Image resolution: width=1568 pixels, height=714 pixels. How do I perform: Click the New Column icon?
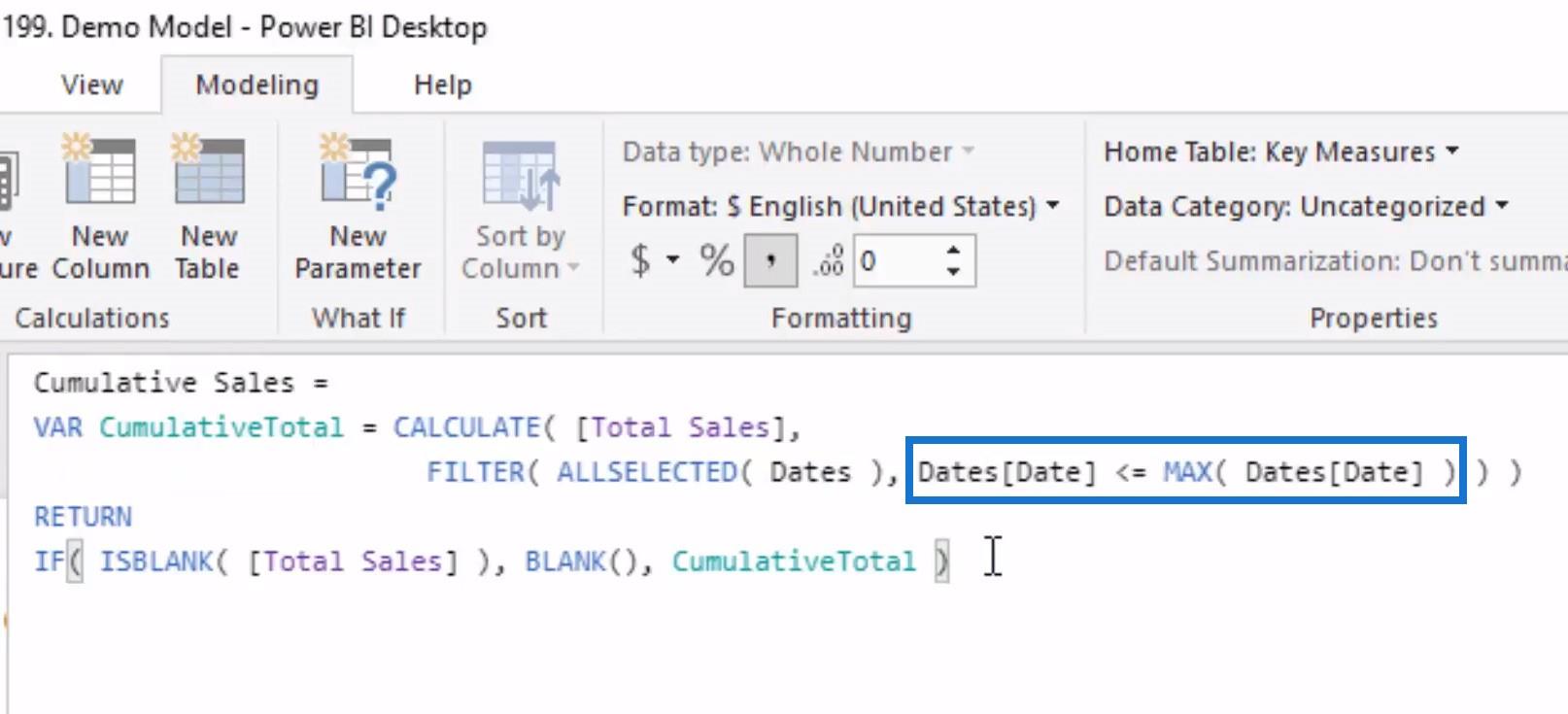(100, 171)
